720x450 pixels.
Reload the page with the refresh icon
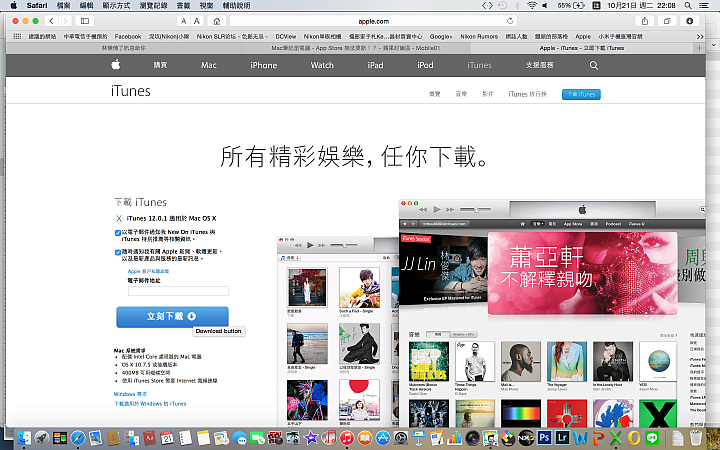click(510, 21)
